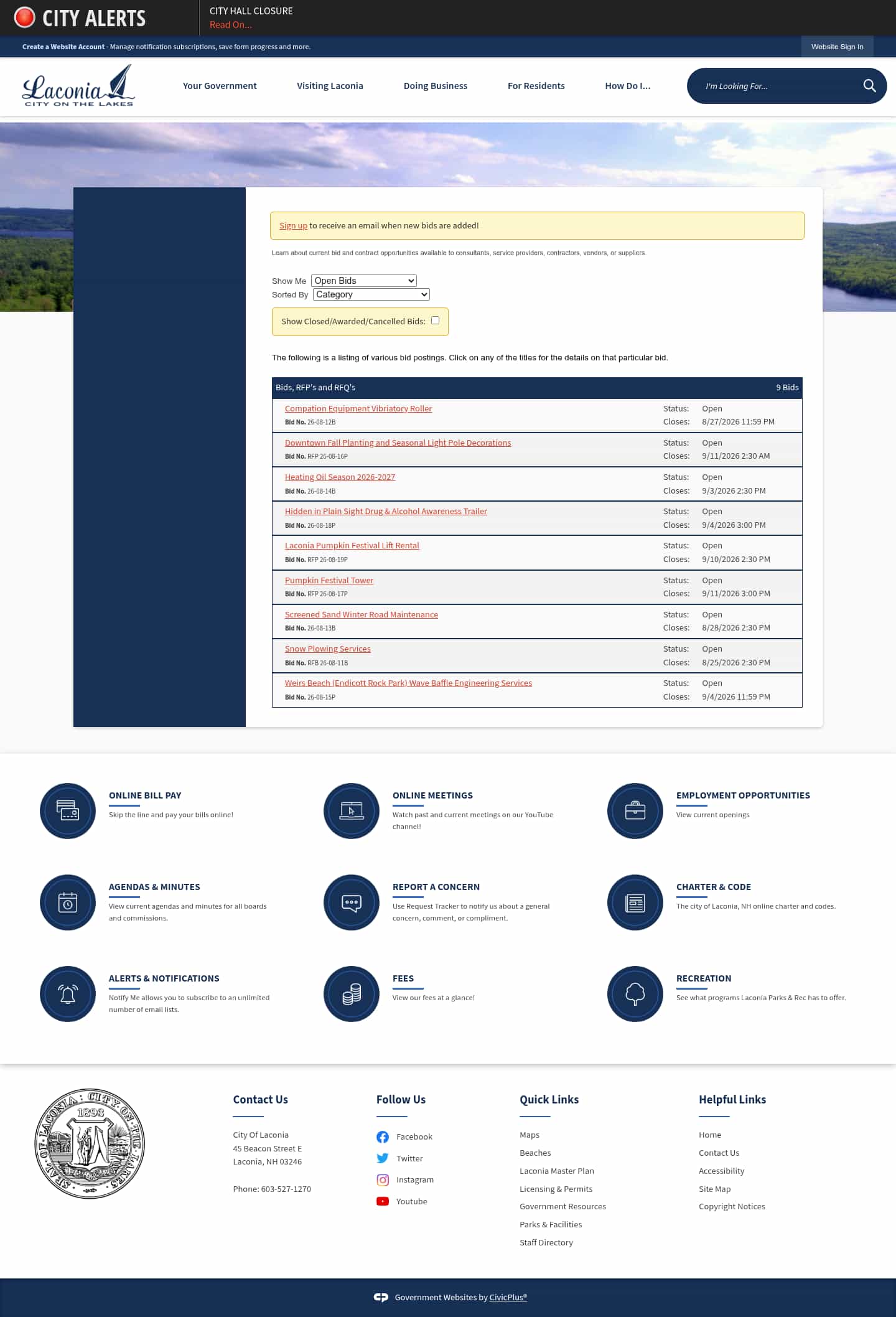Screen dimensions: 896x1317
Task: Click the Laconia sailboat logo
Action: 78,86
